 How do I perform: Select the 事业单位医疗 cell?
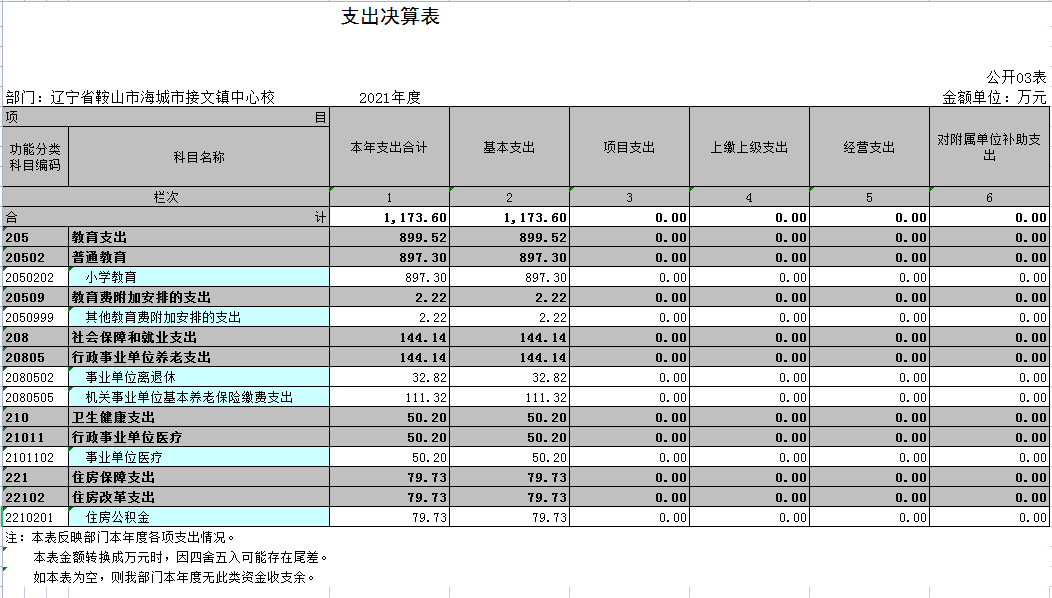[199, 457]
